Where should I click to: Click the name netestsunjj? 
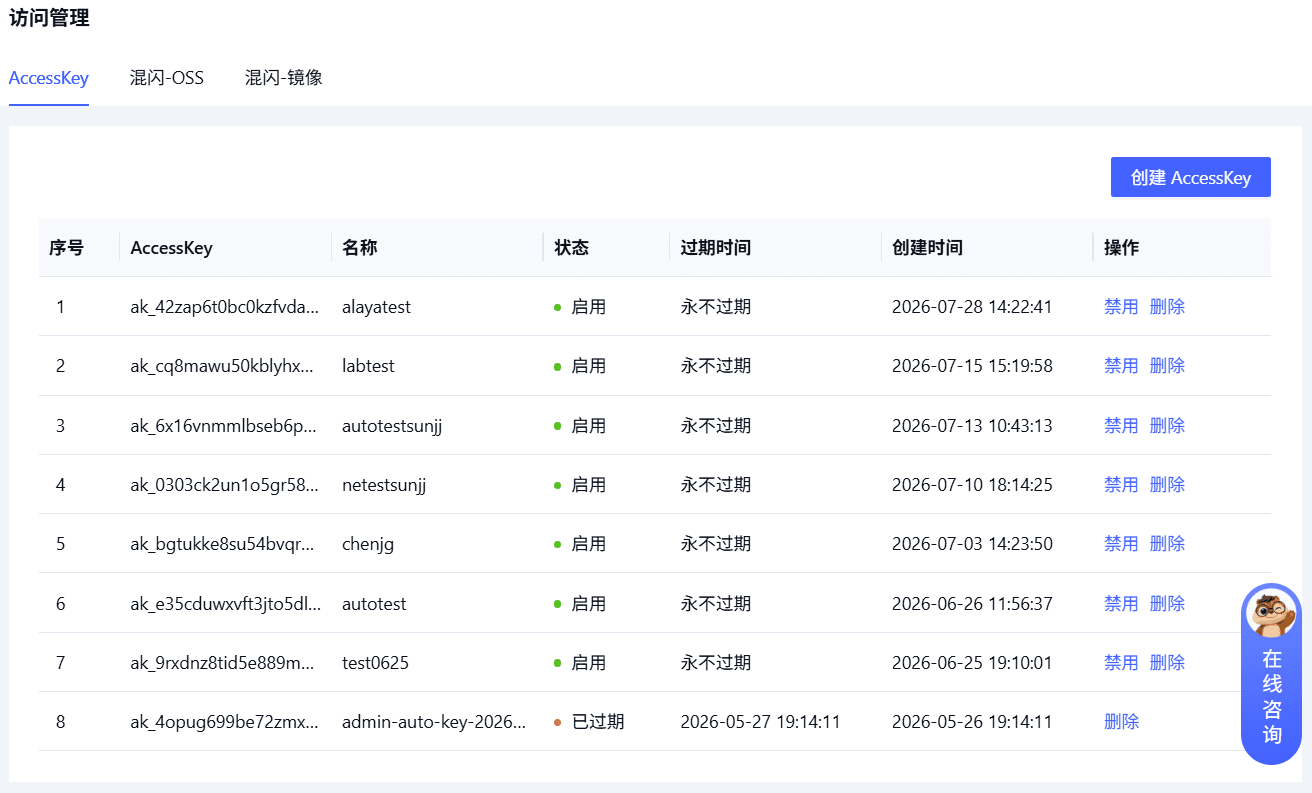tap(384, 485)
